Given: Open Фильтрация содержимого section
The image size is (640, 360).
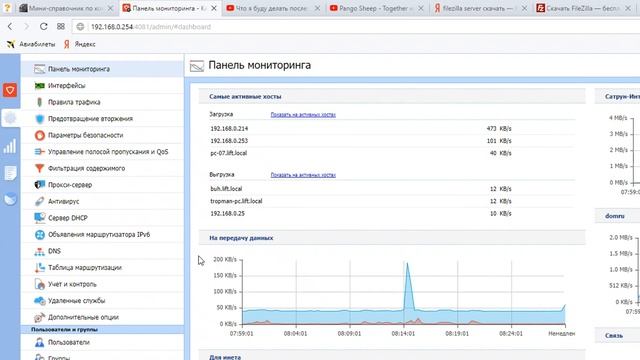Looking at the screenshot, I should [x=102, y=168].
